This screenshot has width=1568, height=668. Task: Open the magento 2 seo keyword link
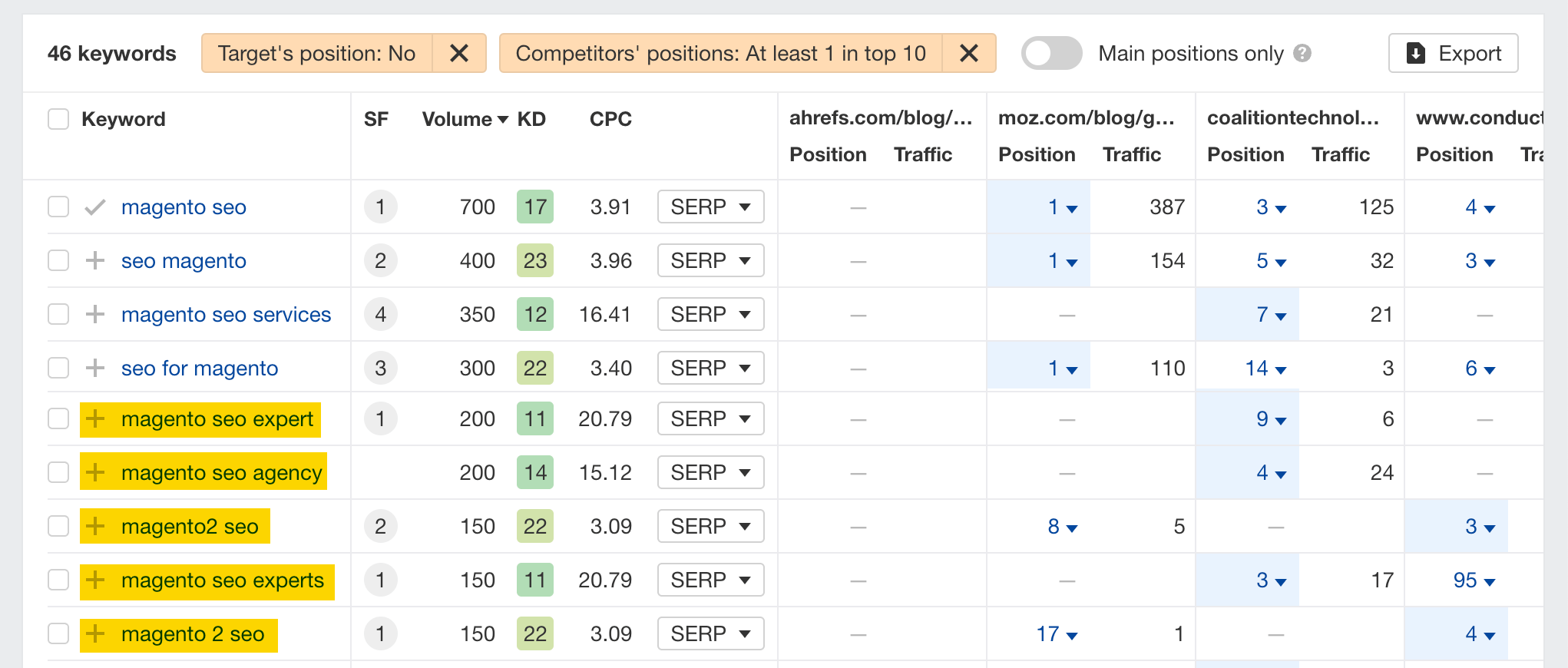pos(193,633)
